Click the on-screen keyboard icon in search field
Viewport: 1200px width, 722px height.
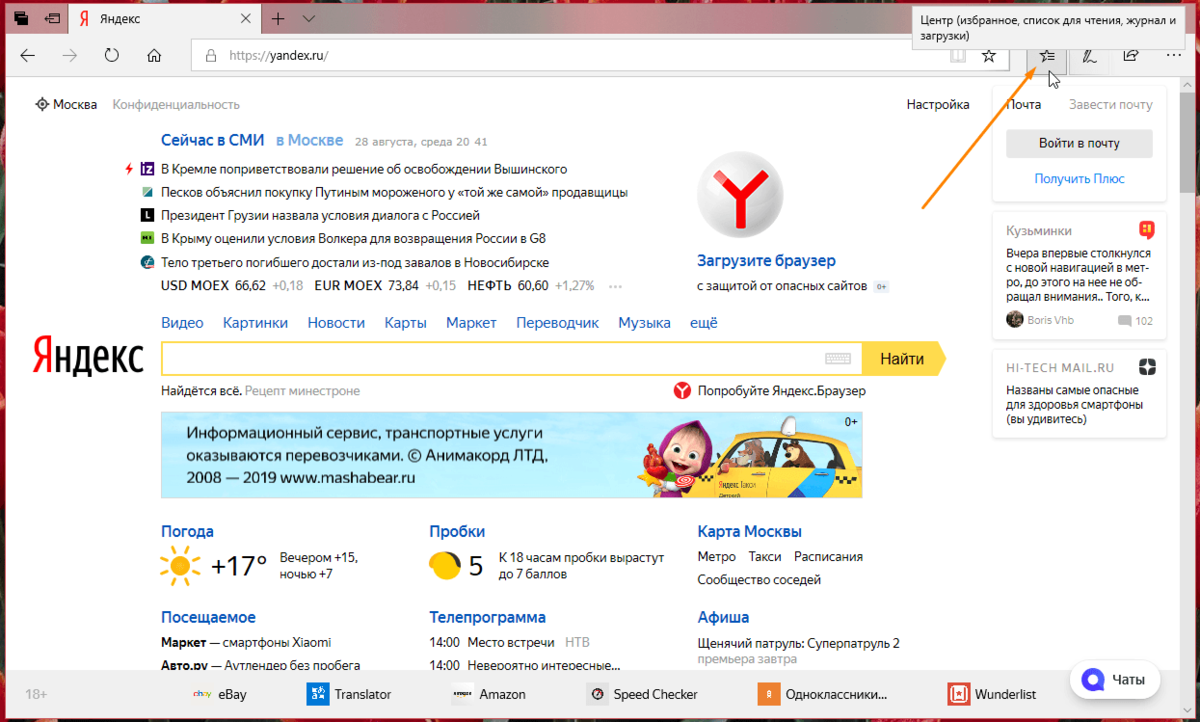pos(840,358)
